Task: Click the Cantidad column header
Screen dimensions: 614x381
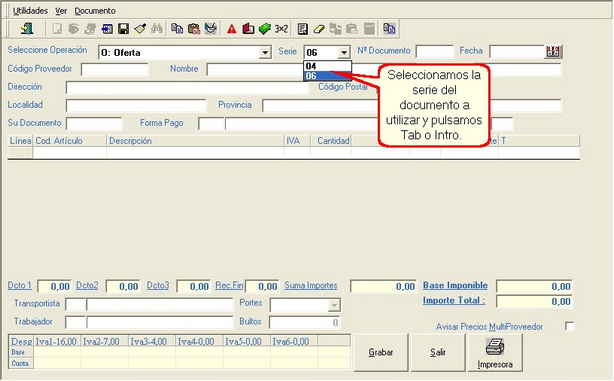Action: pos(331,141)
